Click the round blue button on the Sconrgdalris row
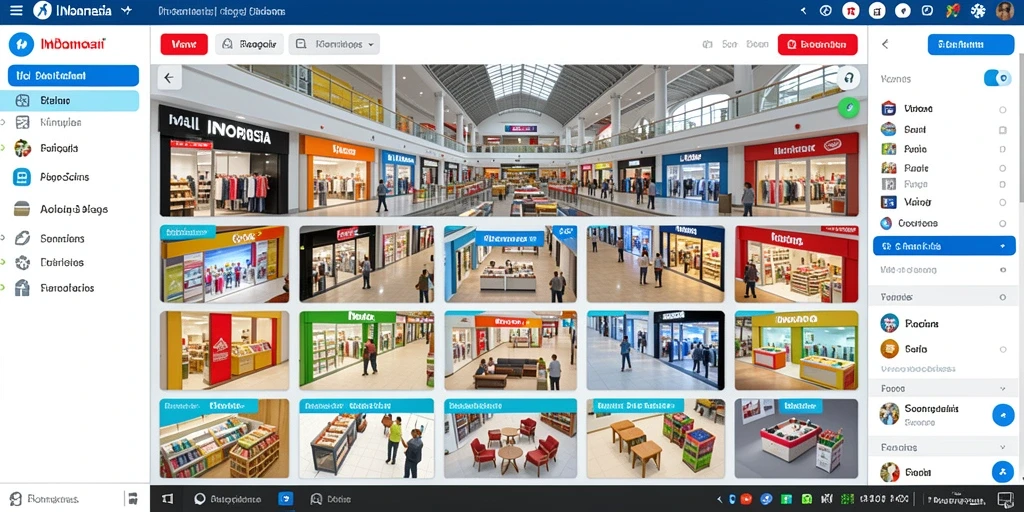This screenshot has width=1024, height=512. [x=1003, y=415]
